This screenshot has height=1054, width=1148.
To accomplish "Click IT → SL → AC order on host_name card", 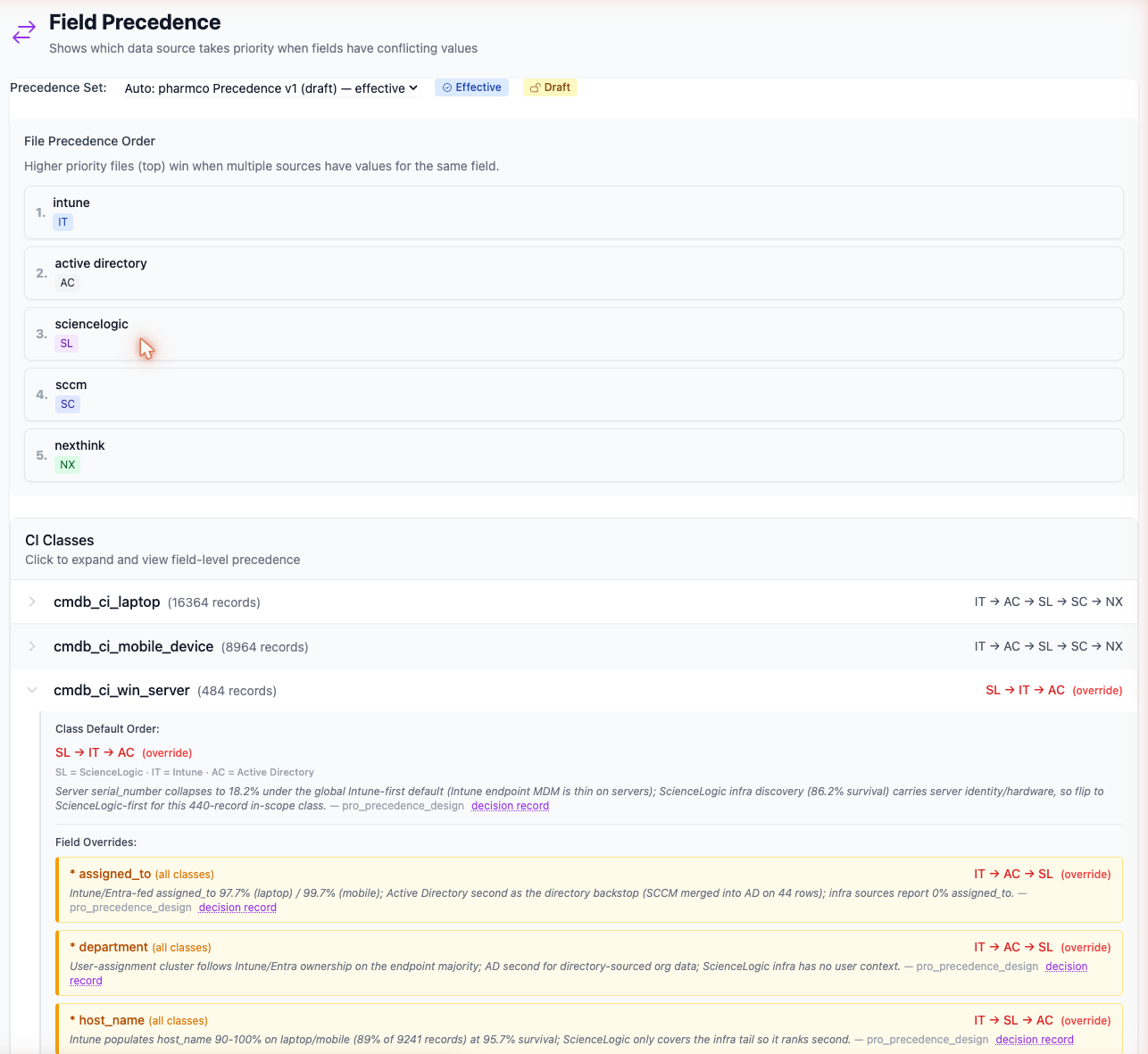I will (1013, 1020).
